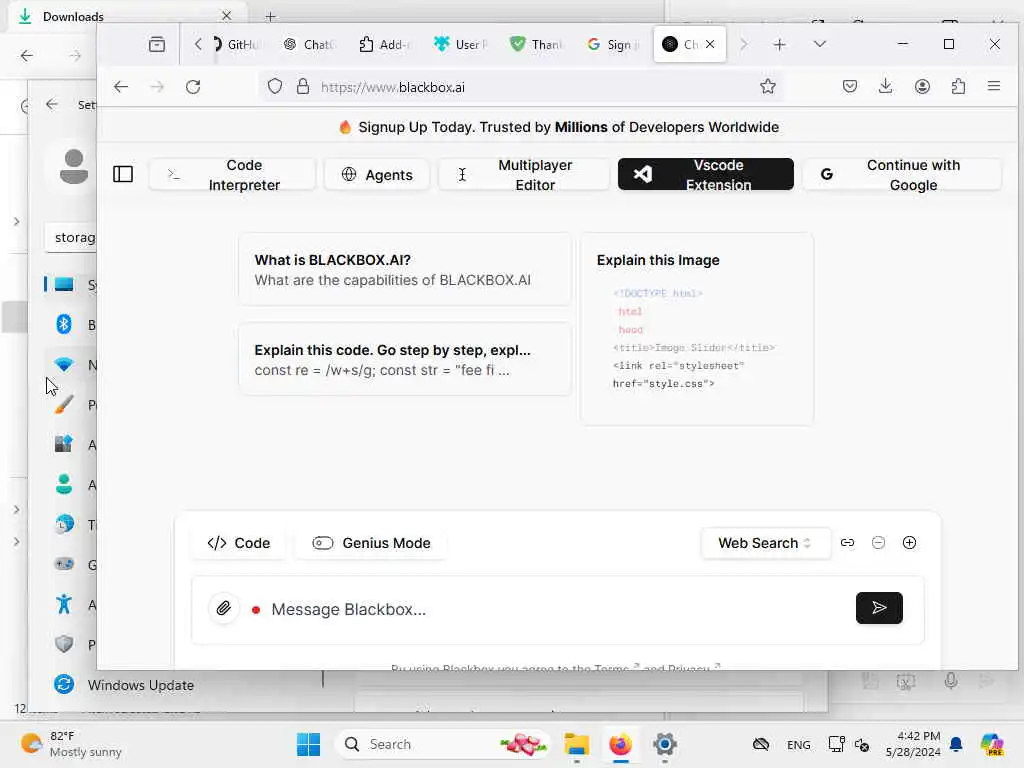Open the Firefox View icon
1024x768 pixels.
(157, 44)
